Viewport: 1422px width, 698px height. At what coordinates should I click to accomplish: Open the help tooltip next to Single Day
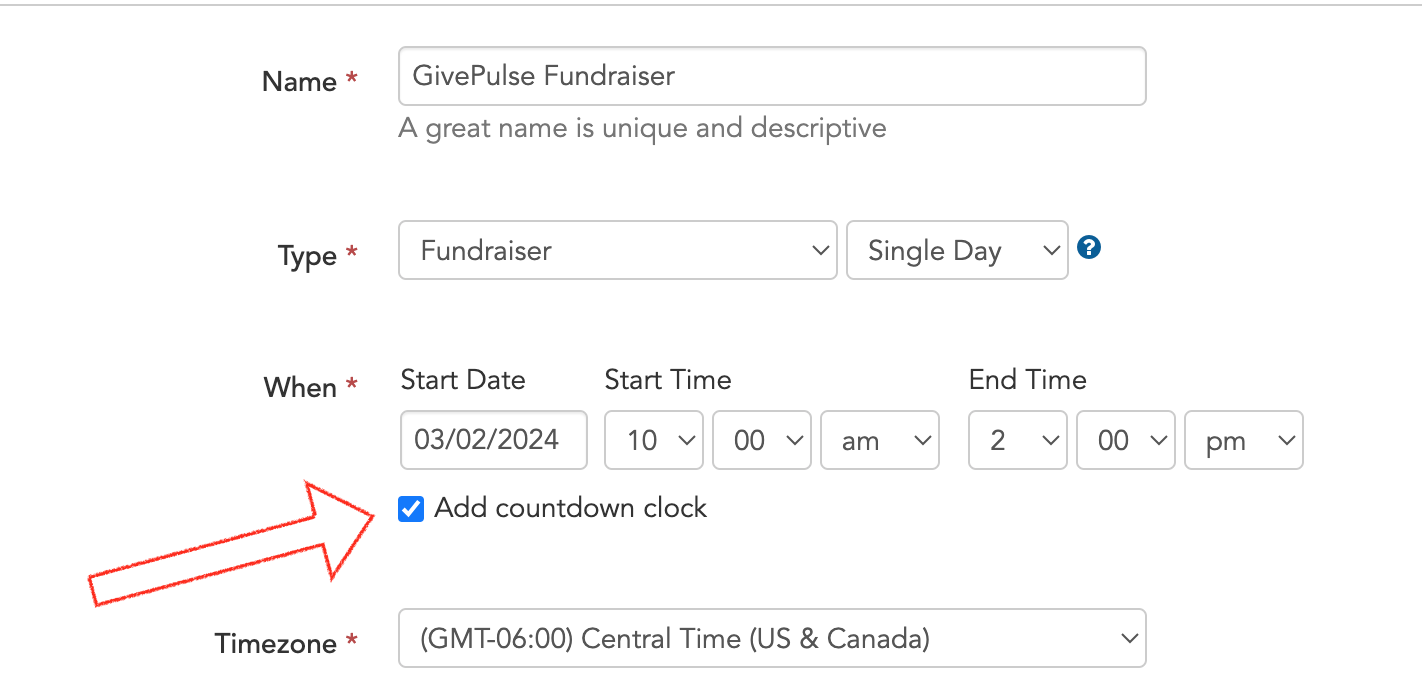point(1089,247)
